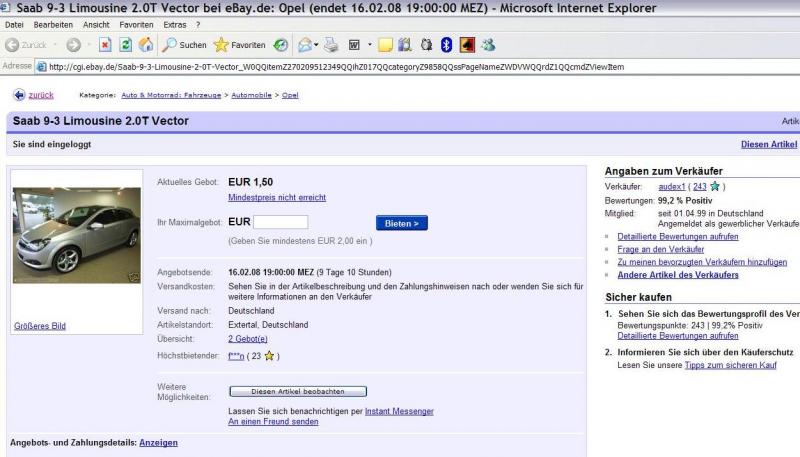The width and height of the screenshot is (800, 457).
Task: Click the Word edit icon
Action: pyautogui.click(x=354, y=45)
